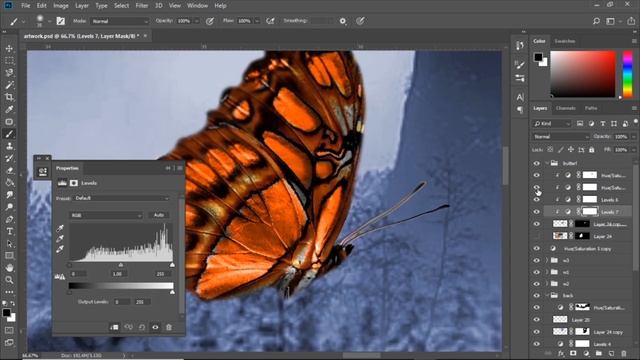Select the Rectangular Marquee tool
Image resolution: width=640 pixels, height=360 pixels.
pos(9,61)
